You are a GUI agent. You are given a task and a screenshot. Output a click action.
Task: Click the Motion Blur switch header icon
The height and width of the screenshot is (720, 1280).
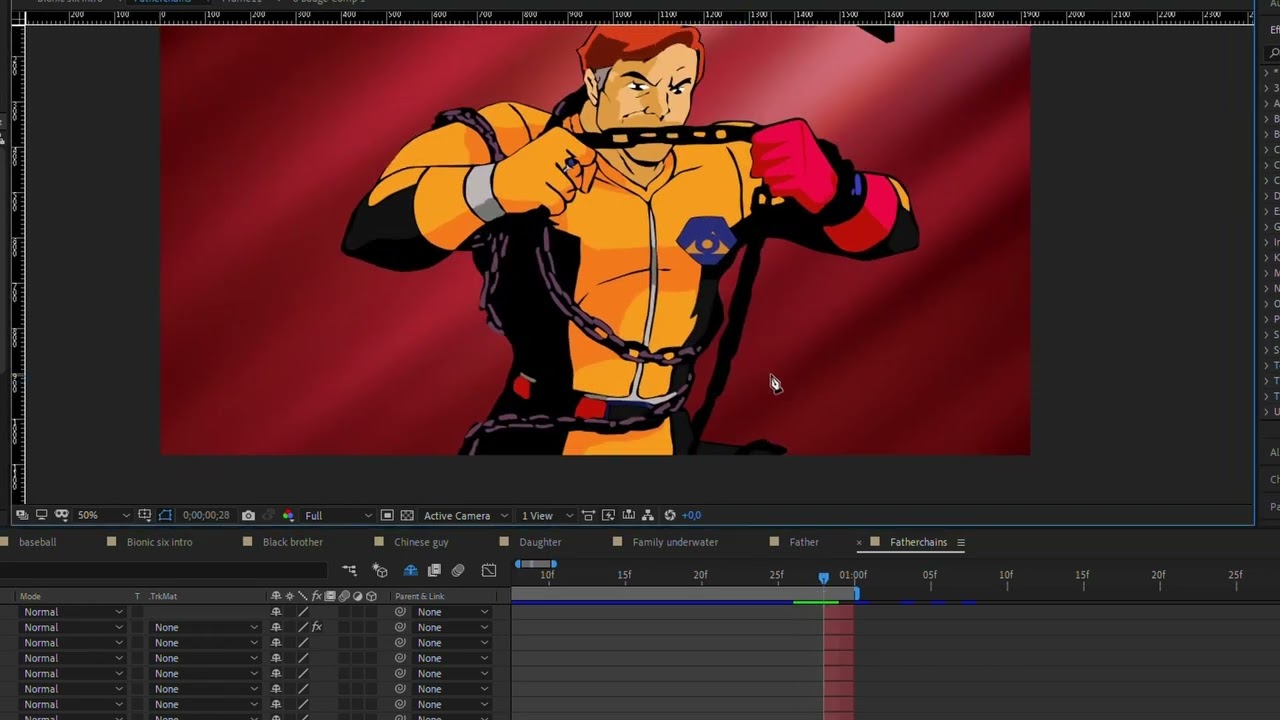point(344,596)
